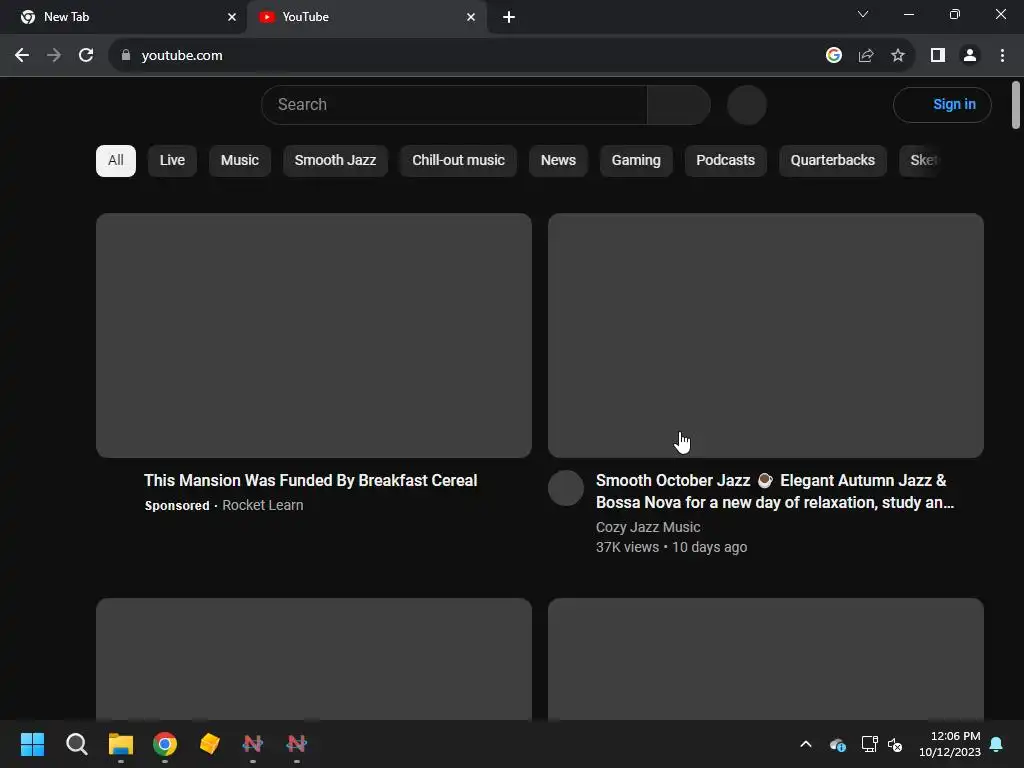
Task: Click the '37K views' text
Action: [627, 547]
